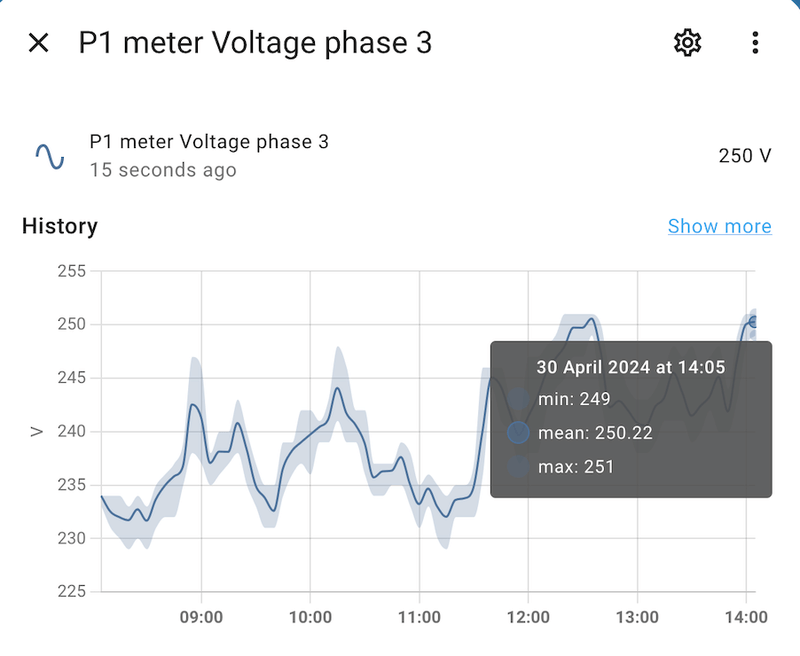Close the voltage phase 3 dialog

click(38, 43)
